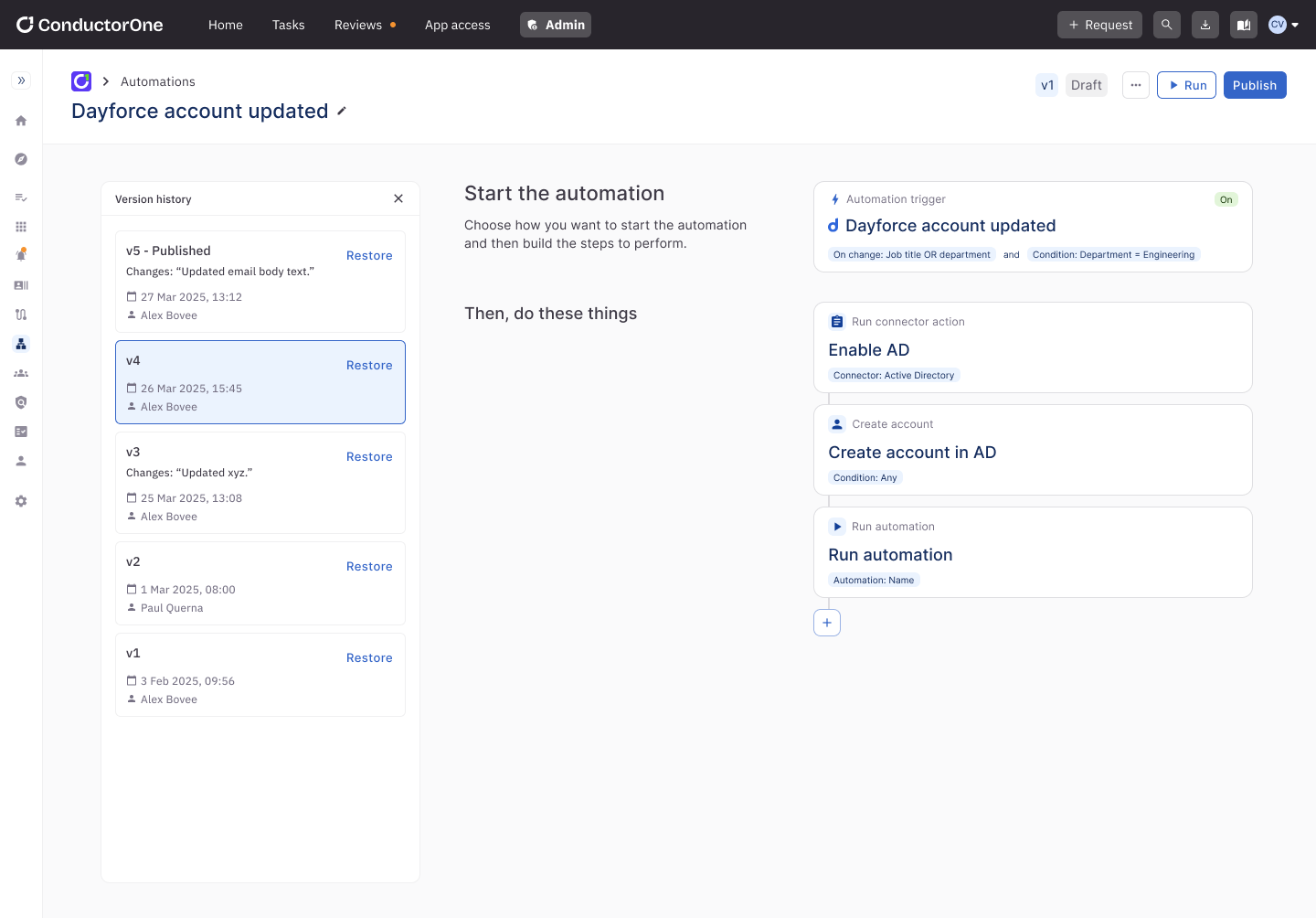Select the v5 - Published version card
Viewport: 1316px width, 918px height.
pyautogui.click(x=260, y=282)
